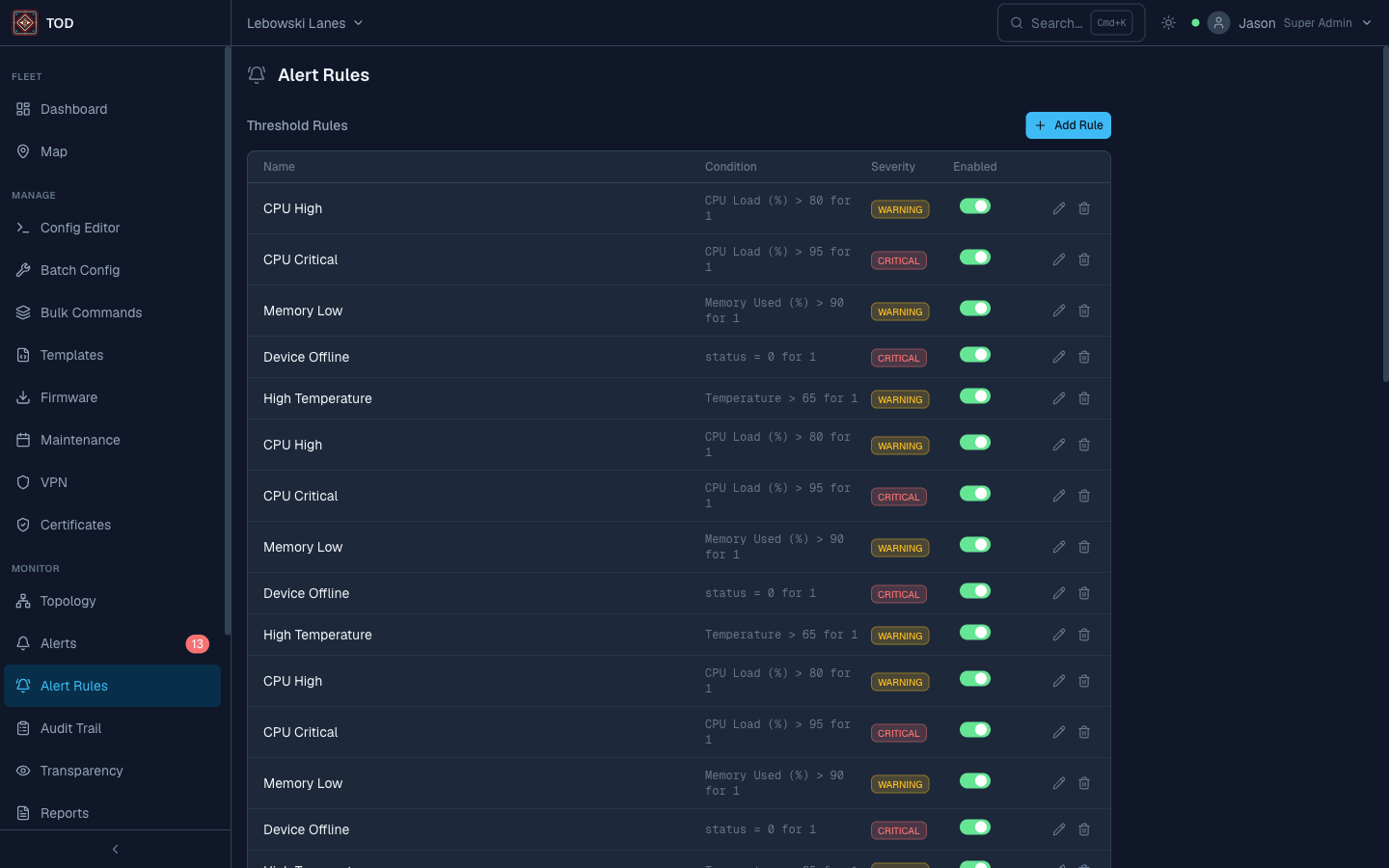Click the pencil icon for the topmost Device Offline rule
Image resolution: width=1389 pixels, height=868 pixels.
coord(1059,357)
